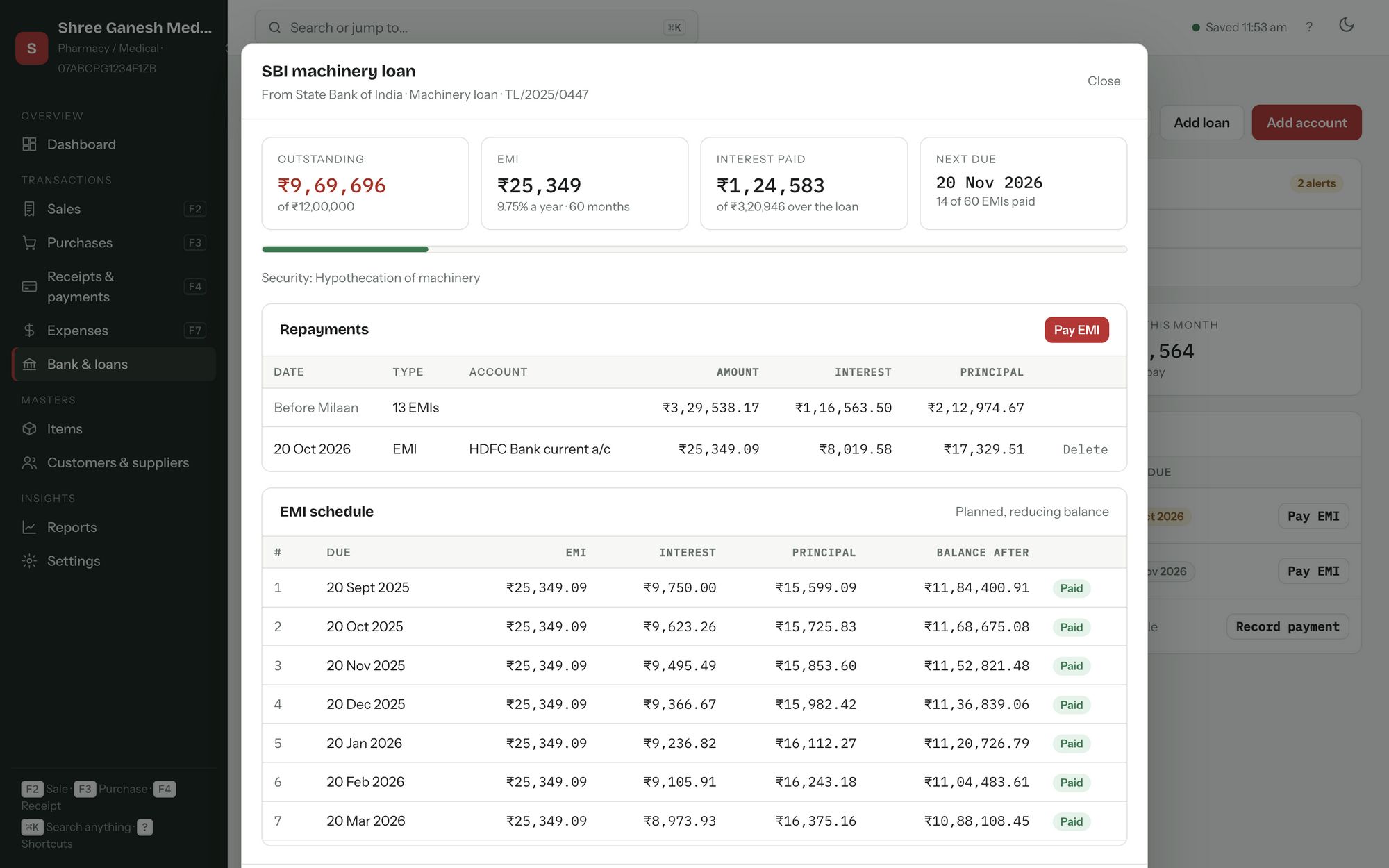1389x868 pixels.
Task: Click the Next due 20 Nov 2026 date
Action: click(x=989, y=183)
